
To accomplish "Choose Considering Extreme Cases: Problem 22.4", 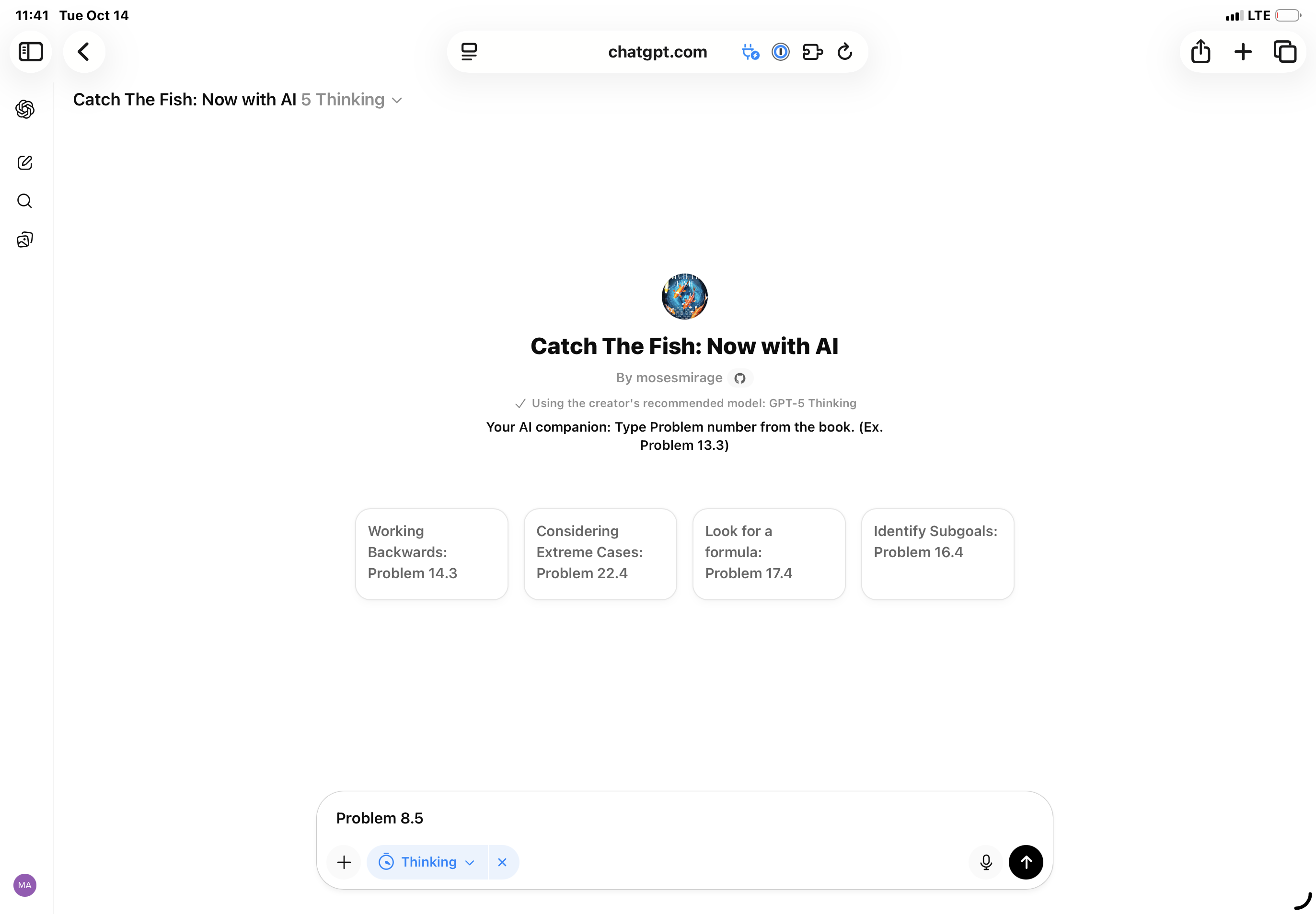I will pos(600,554).
